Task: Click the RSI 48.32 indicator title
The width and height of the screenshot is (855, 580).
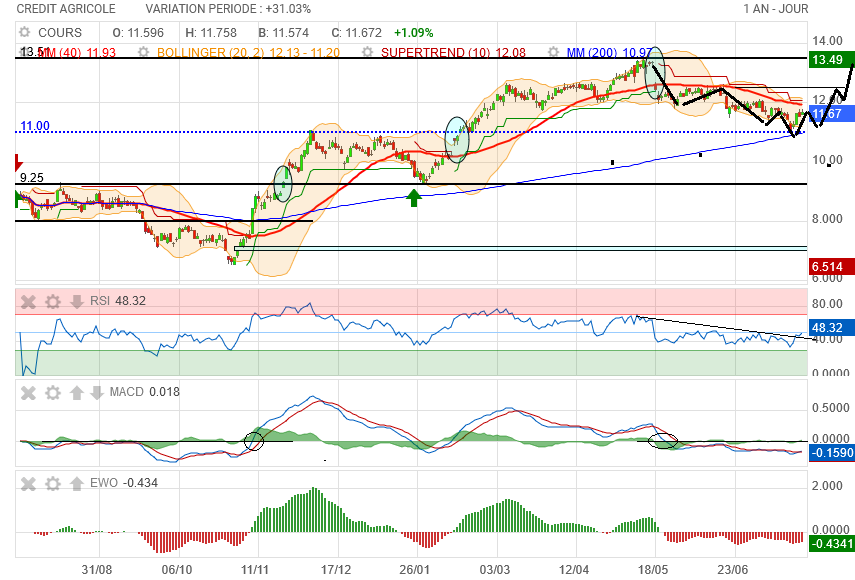Action: pos(118,301)
